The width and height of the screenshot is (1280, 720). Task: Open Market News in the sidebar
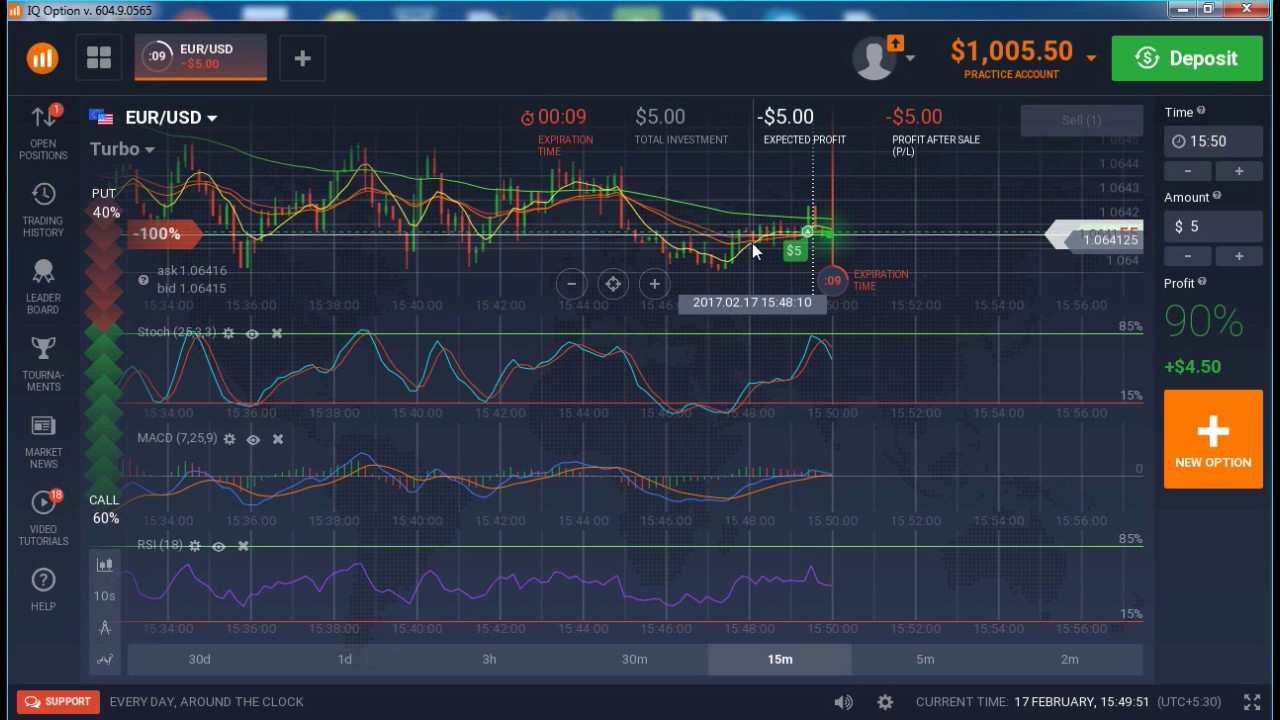pyautogui.click(x=43, y=441)
